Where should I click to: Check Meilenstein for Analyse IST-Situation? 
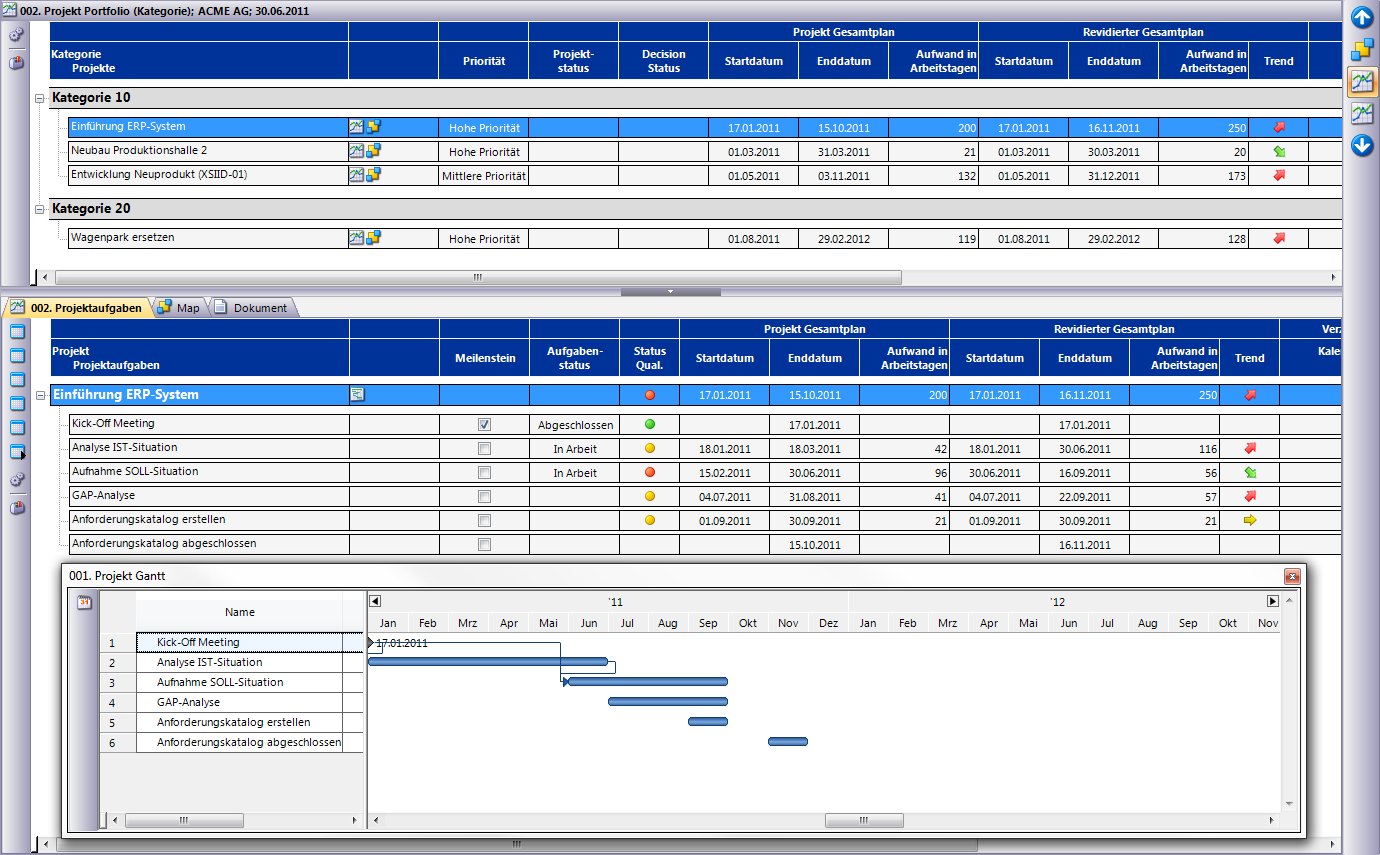(485, 449)
